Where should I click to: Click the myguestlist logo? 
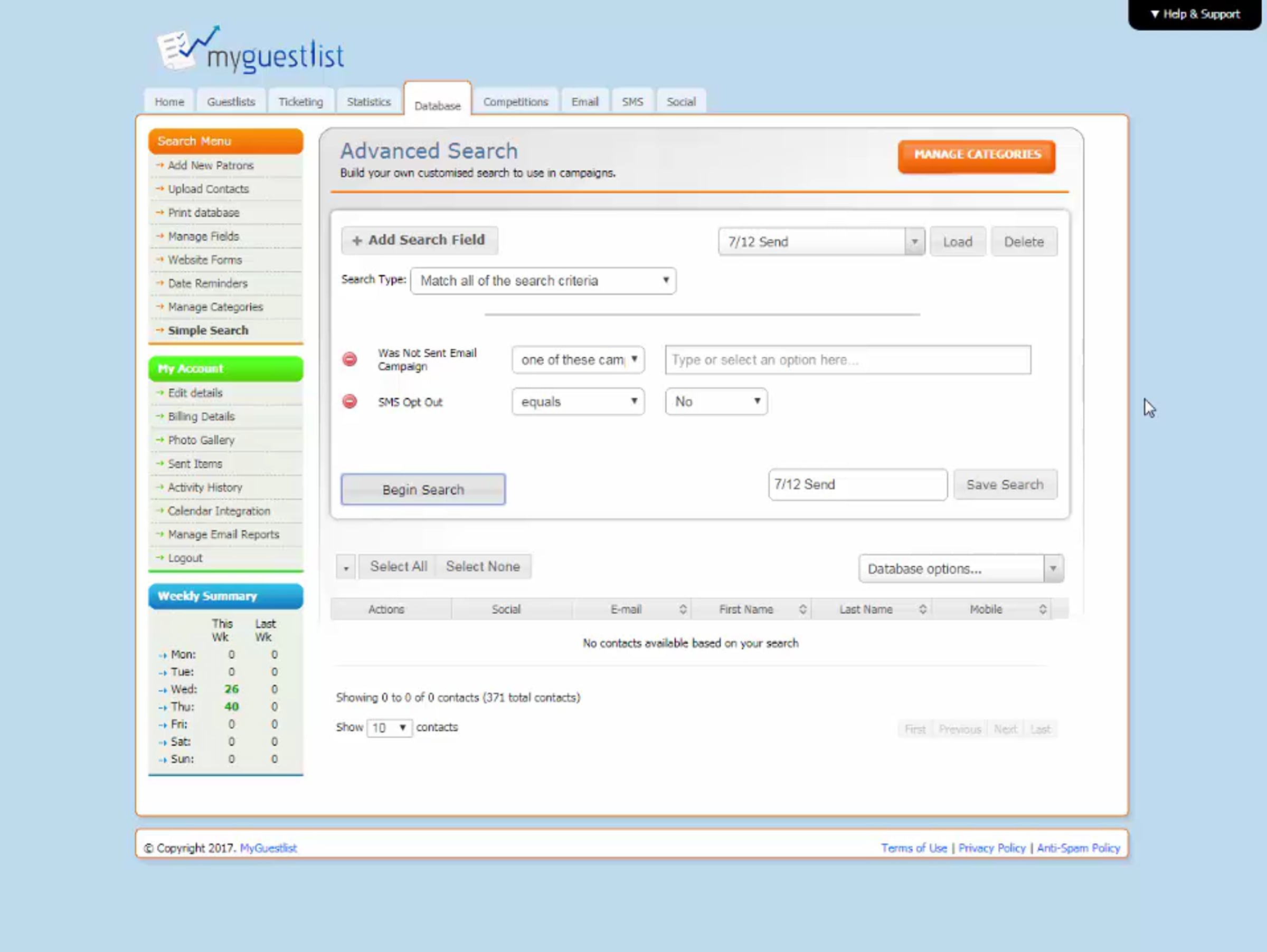coord(251,52)
